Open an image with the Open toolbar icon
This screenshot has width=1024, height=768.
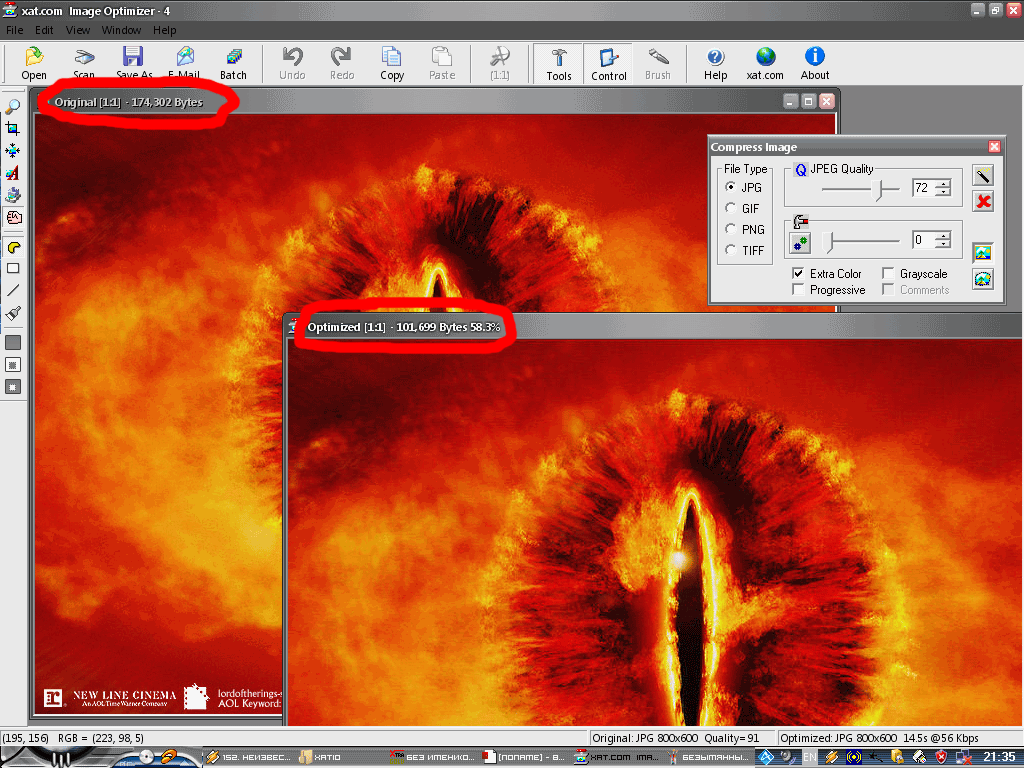coord(34,63)
